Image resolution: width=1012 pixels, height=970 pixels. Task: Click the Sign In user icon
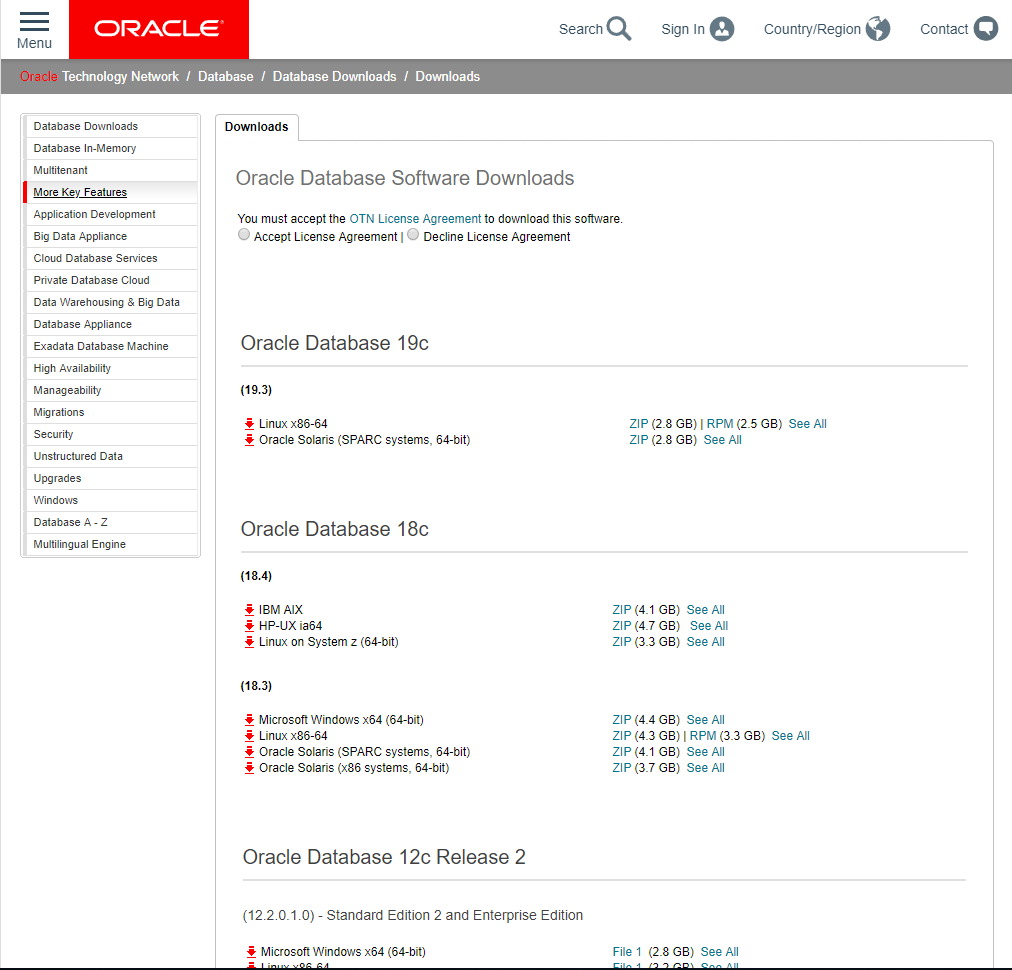coord(722,29)
